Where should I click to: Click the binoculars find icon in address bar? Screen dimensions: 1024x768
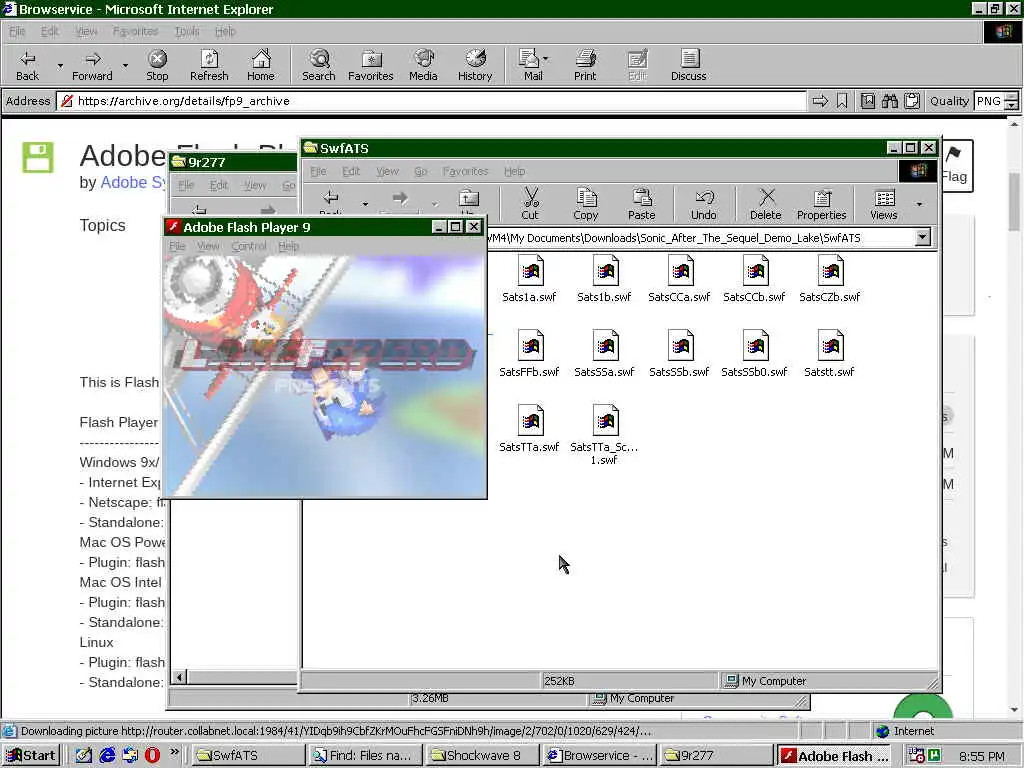889,101
